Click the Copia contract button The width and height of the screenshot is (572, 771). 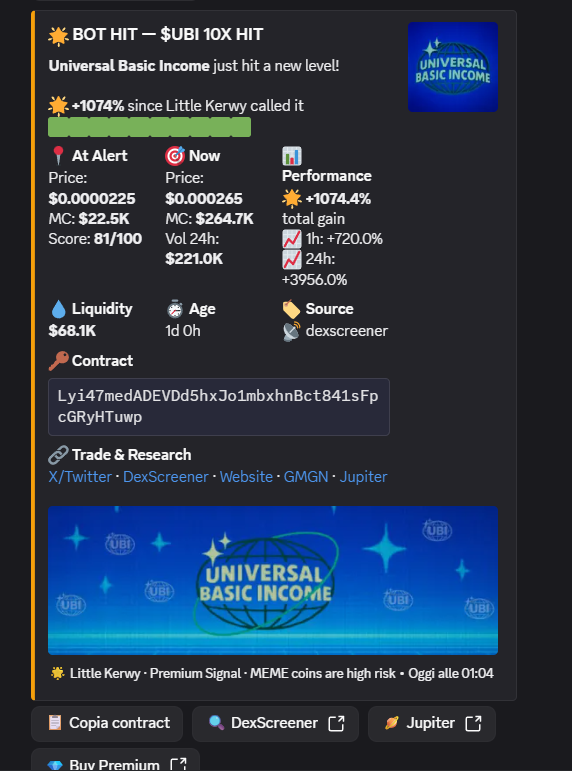pyautogui.click(x=107, y=724)
